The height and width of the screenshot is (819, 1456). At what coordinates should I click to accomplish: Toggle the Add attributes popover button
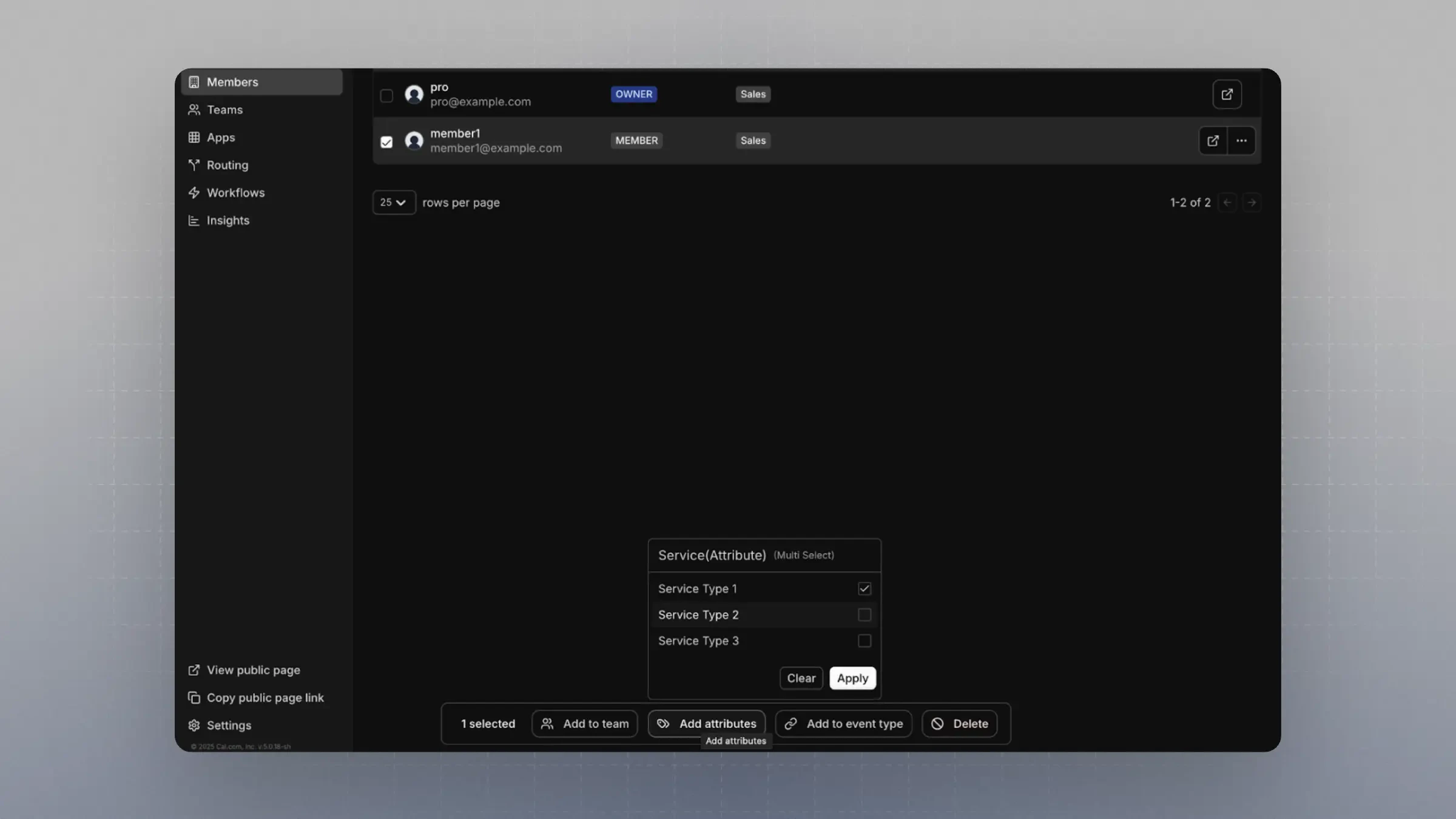[706, 724]
